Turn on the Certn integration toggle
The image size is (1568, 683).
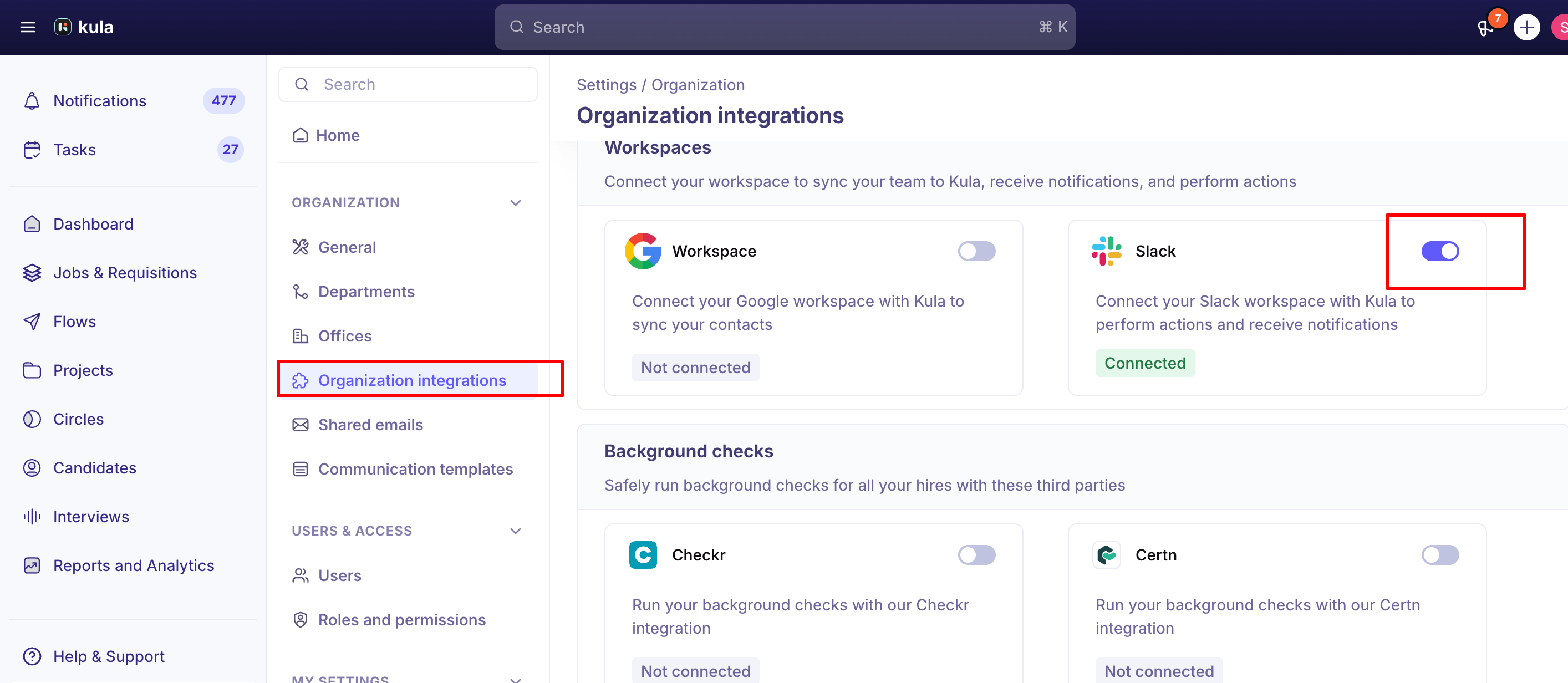tap(1439, 554)
